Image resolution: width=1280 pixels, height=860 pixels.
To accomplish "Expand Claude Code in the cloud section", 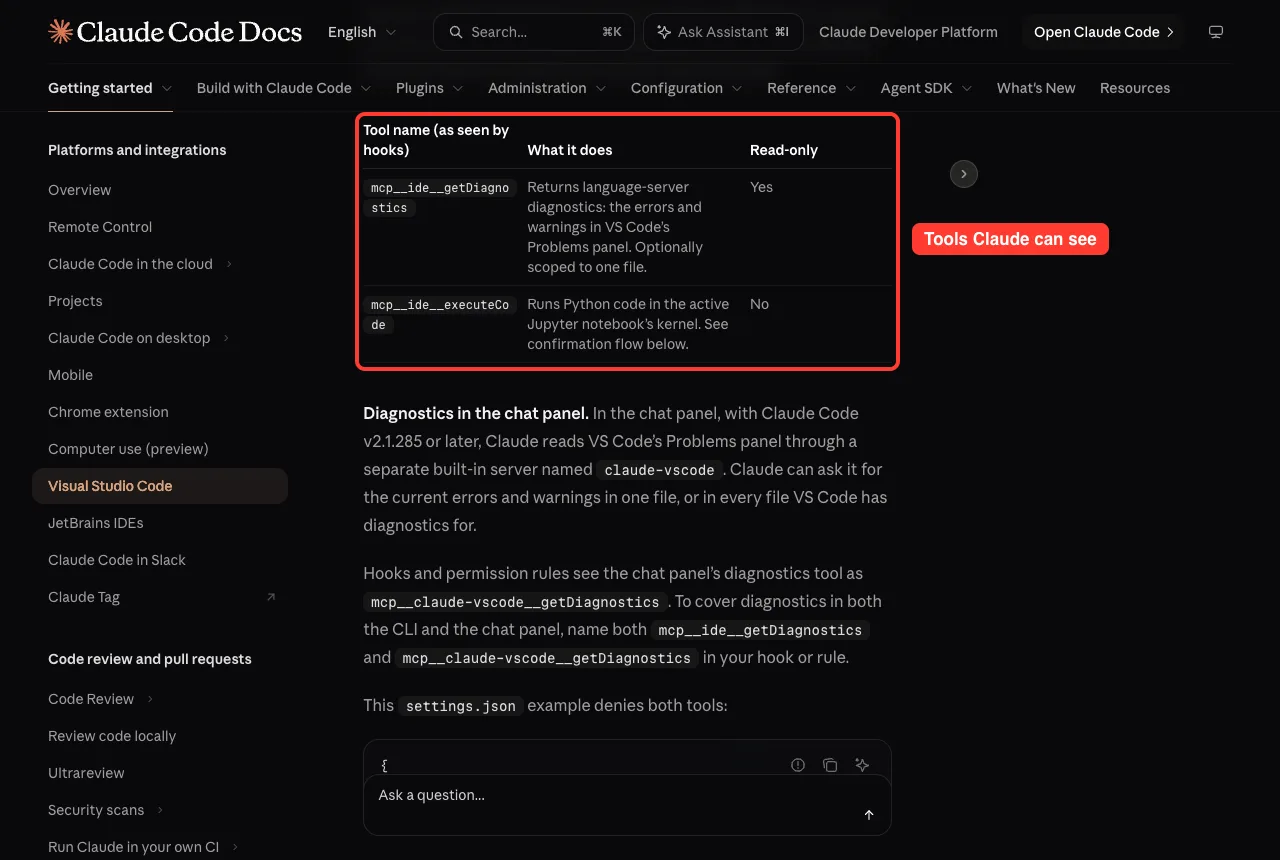I will pos(229,264).
